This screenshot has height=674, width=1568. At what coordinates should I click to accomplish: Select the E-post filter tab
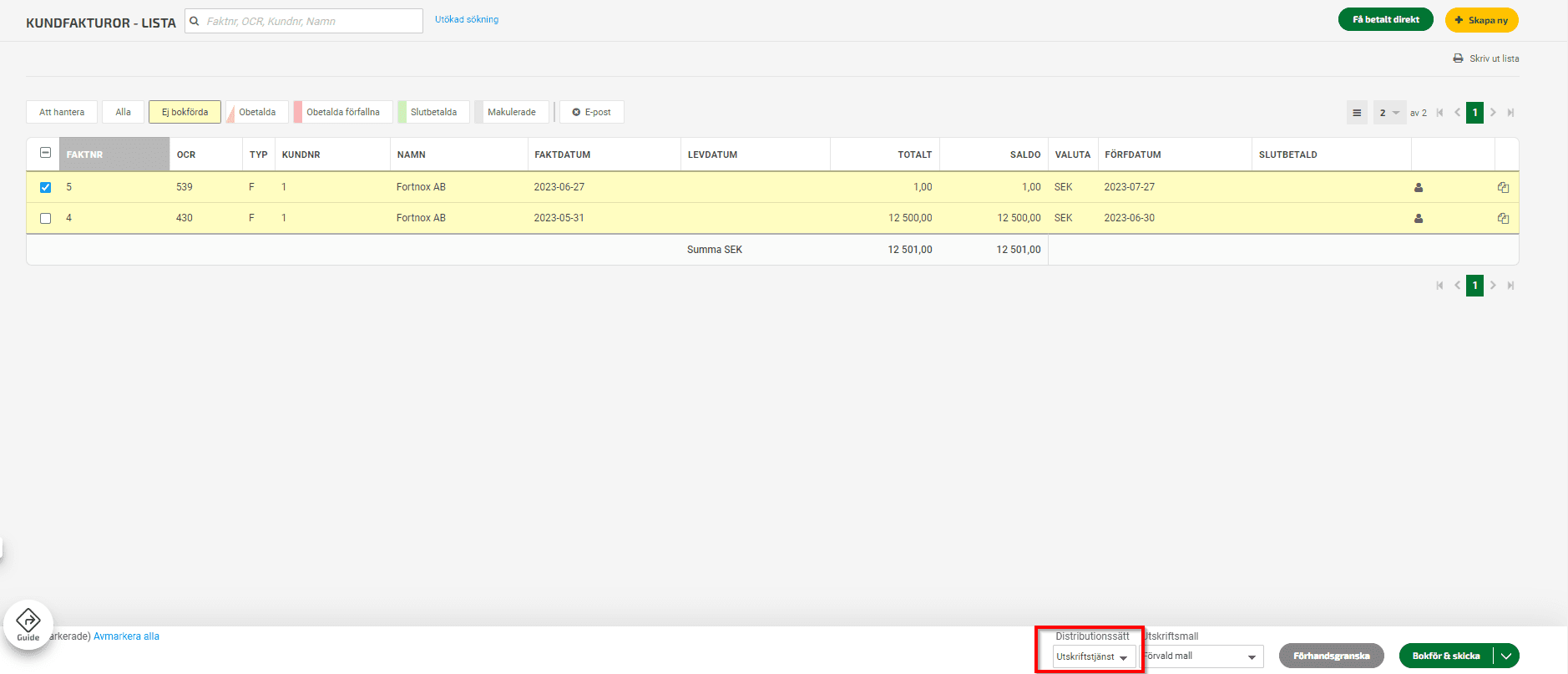[592, 112]
